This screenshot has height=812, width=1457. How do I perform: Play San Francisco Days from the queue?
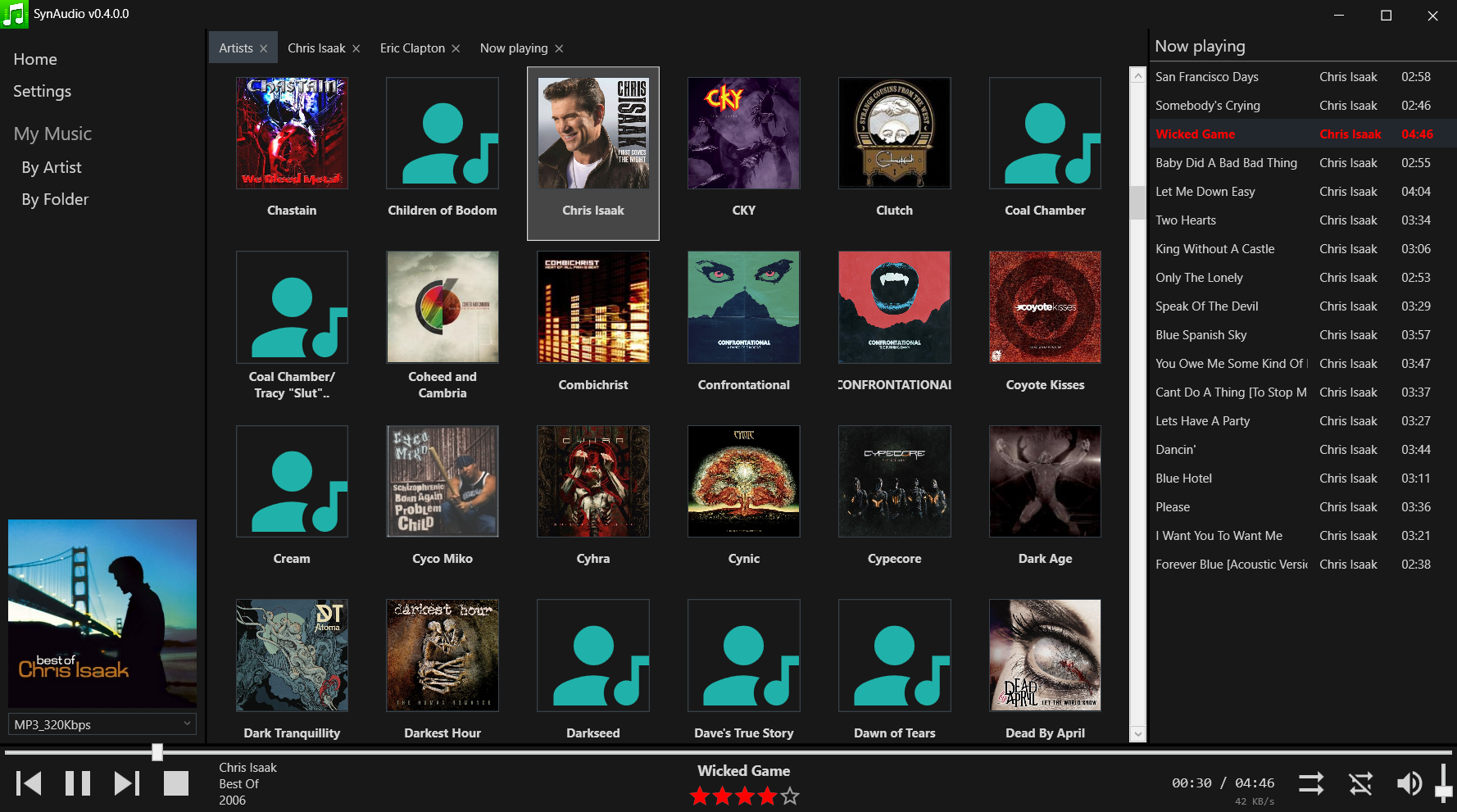click(1303, 77)
